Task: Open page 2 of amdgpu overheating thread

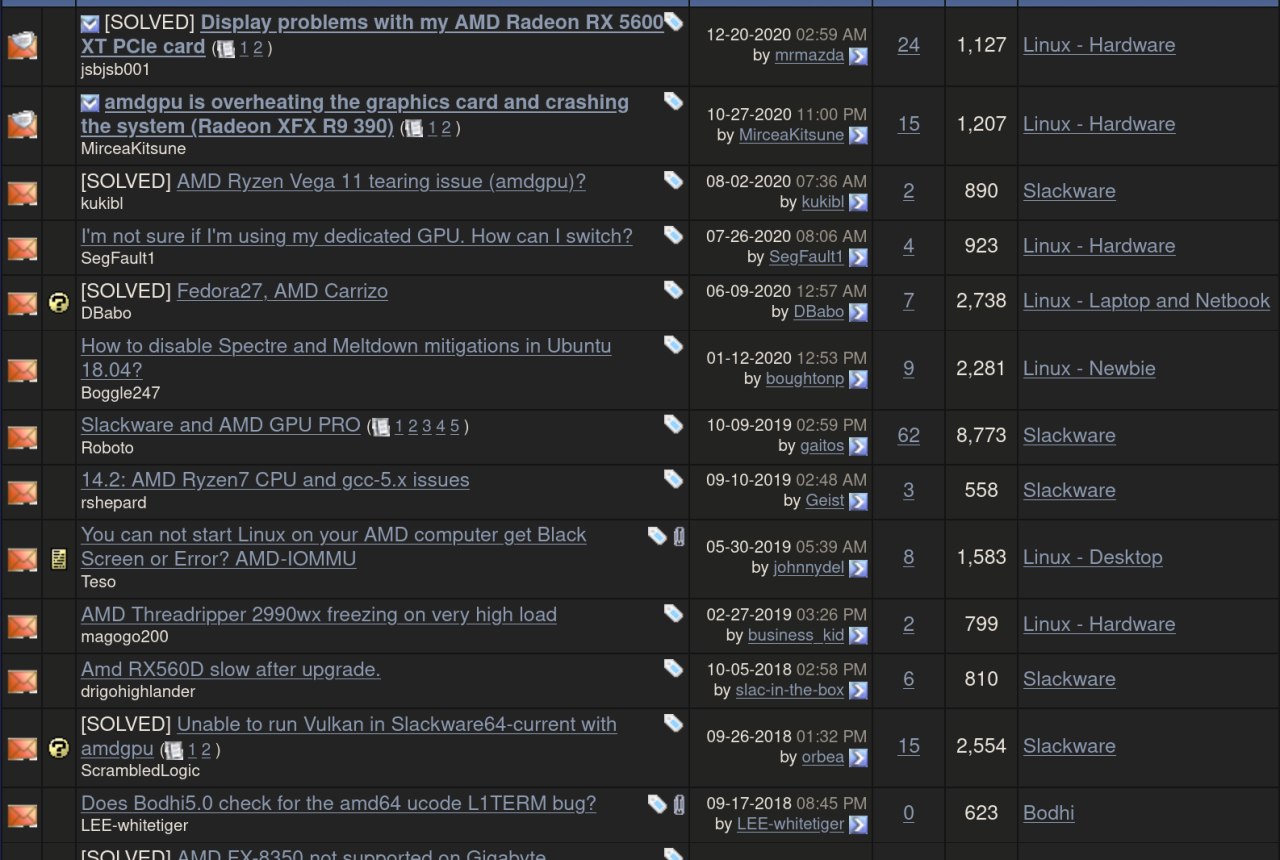Action: [446, 127]
